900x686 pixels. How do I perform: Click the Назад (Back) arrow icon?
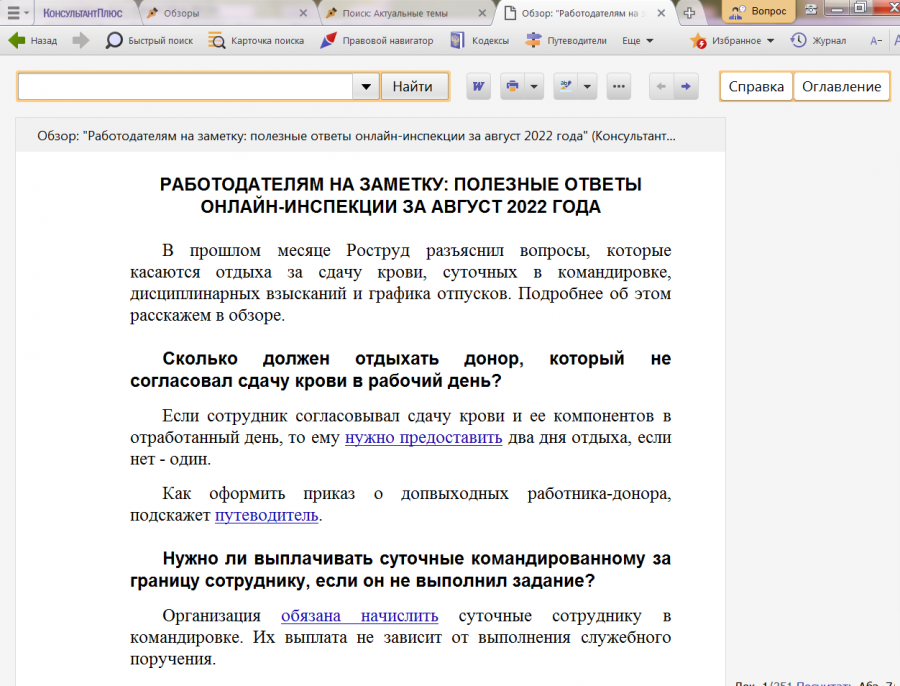17,41
